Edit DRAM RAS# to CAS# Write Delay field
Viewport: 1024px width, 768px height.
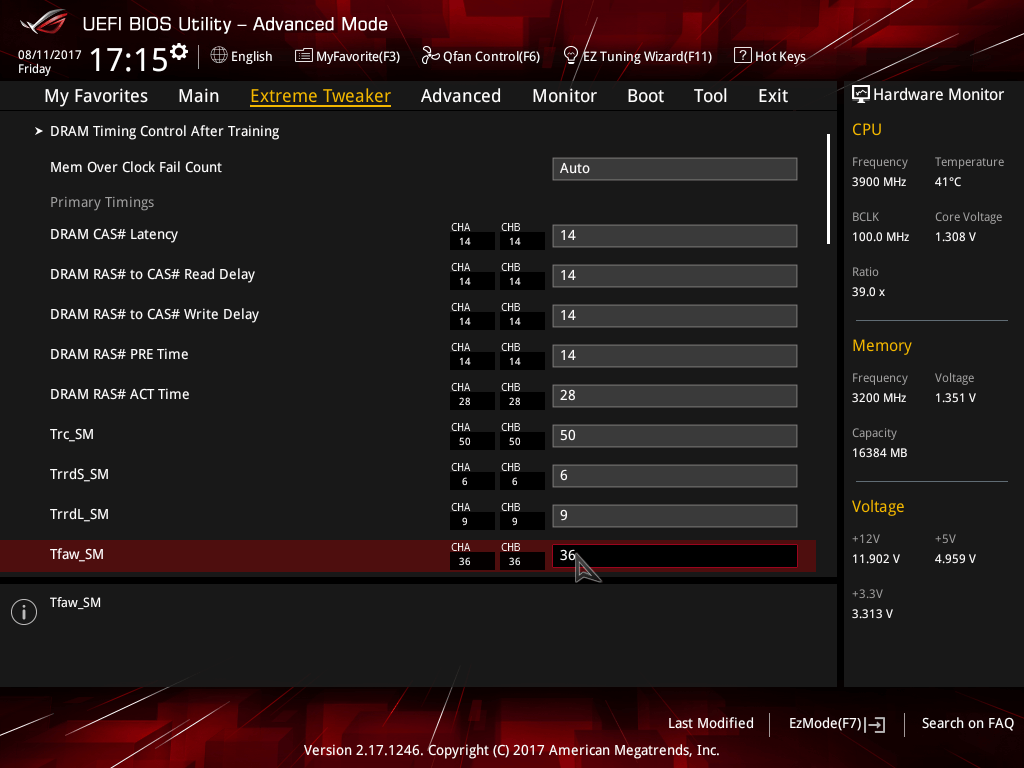coord(675,315)
